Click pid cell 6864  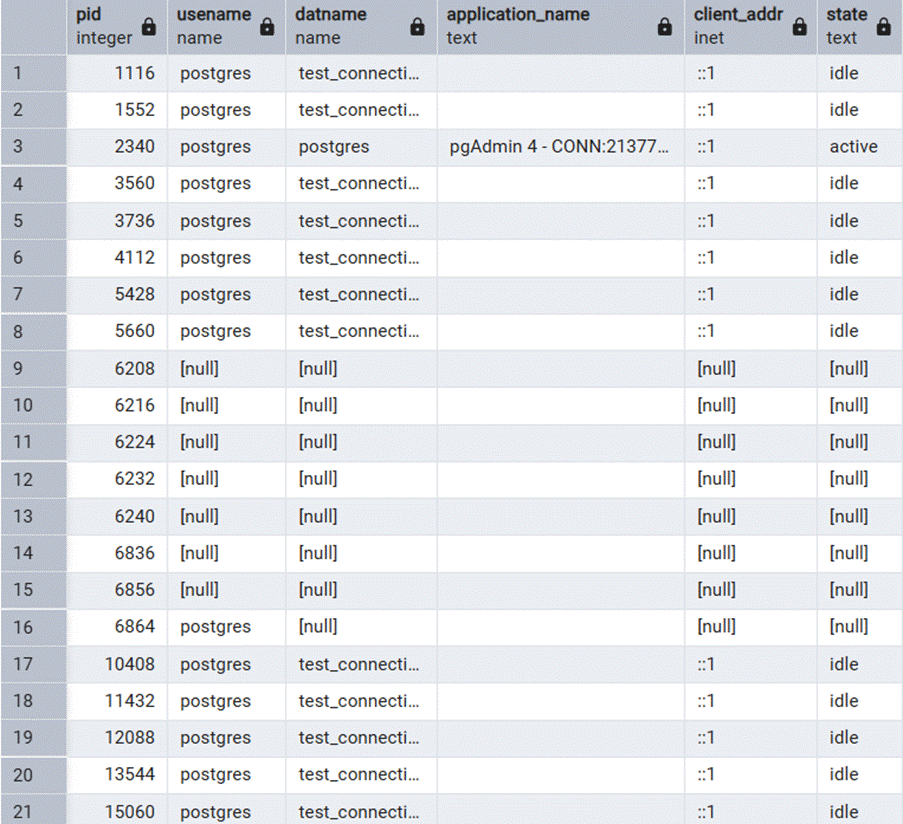point(117,626)
